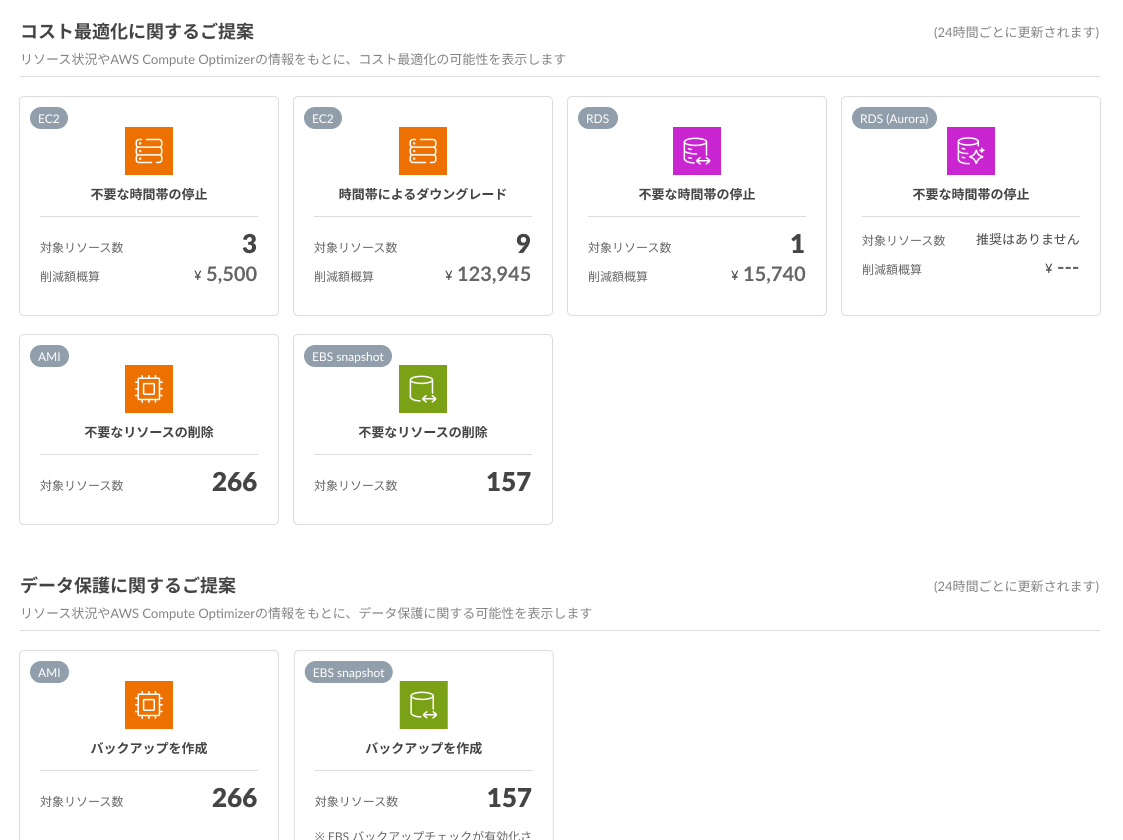Viewport: 1123px width, 840px height.
Task: Click the resource count 3 in EC2 stop card
Action: [x=249, y=244]
